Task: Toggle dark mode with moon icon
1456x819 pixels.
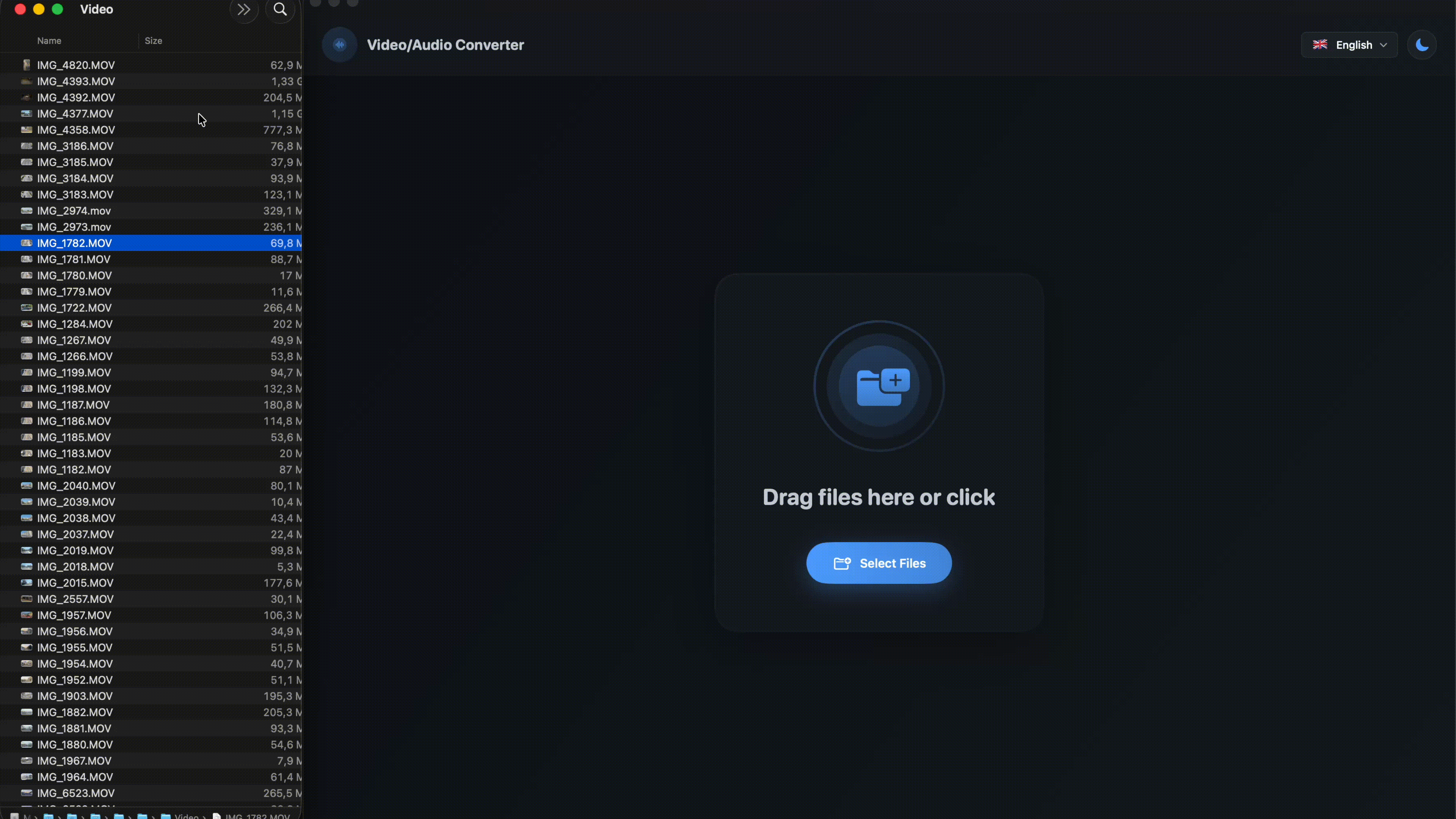Action: coord(1421,45)
